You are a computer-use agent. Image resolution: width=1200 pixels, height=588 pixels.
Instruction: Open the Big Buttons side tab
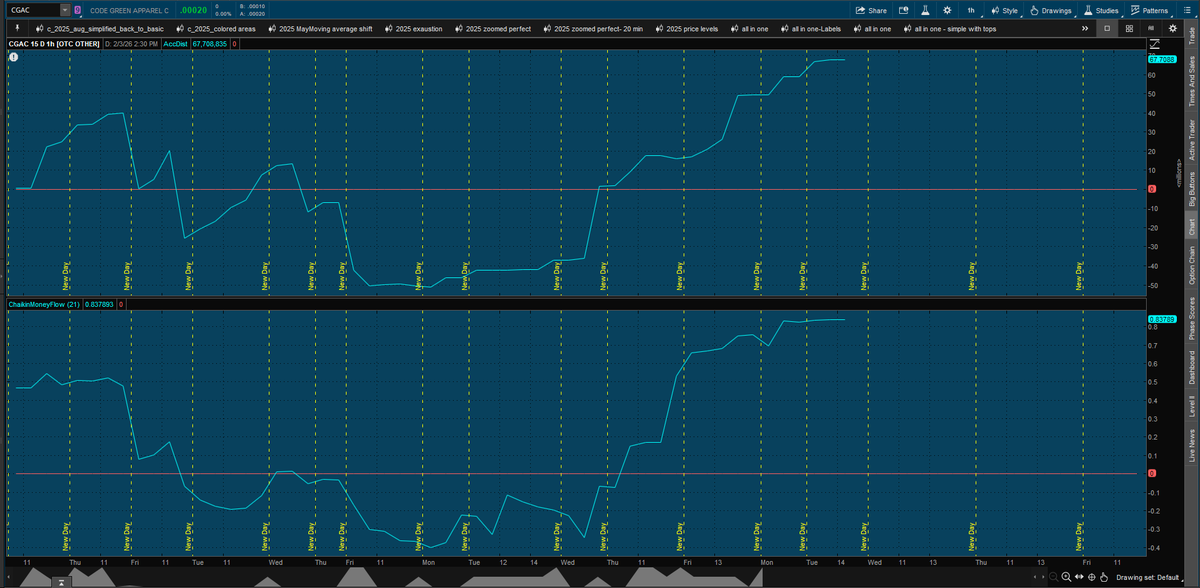coord(1190,189)
